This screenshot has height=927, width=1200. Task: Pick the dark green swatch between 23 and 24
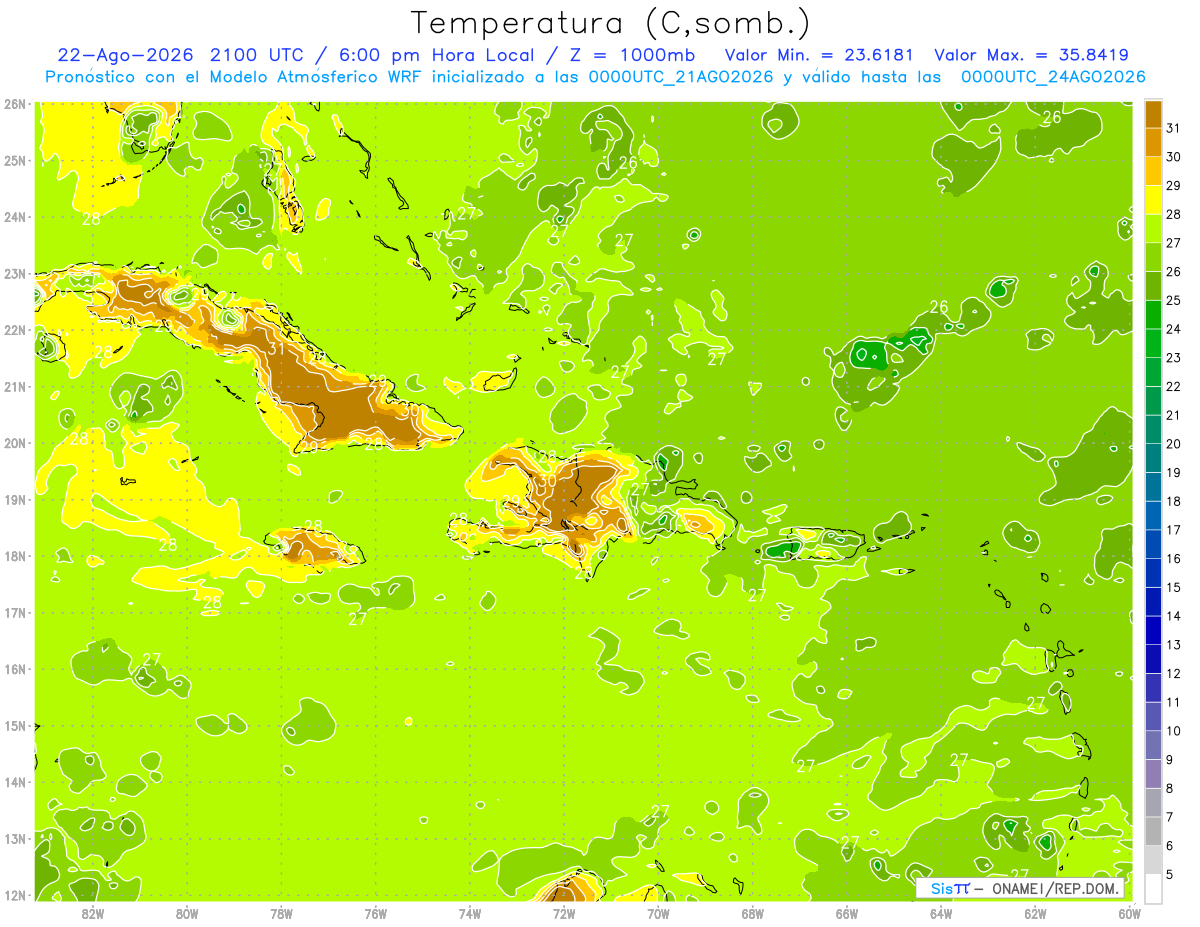(1153, 343)
